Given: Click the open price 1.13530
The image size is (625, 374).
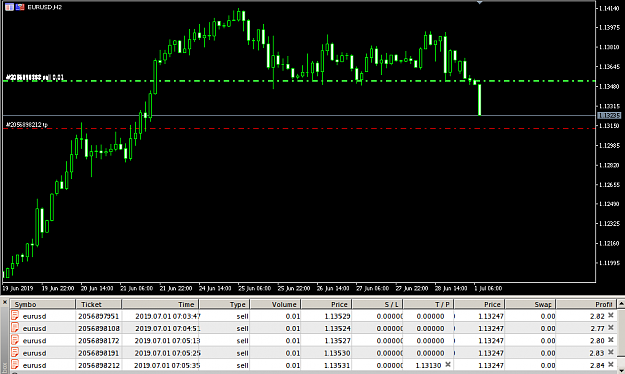Looking at the screenshot, I should (x=337, y=353).
